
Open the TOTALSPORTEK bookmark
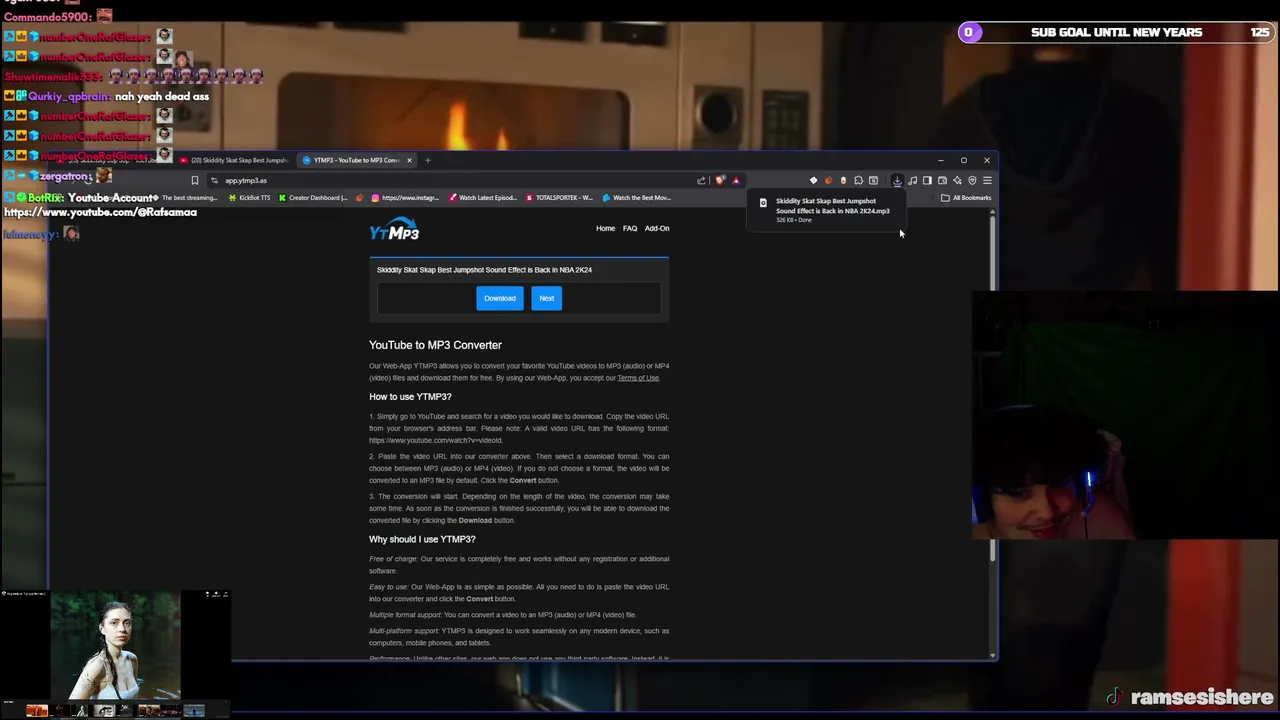tap(558, 198)
